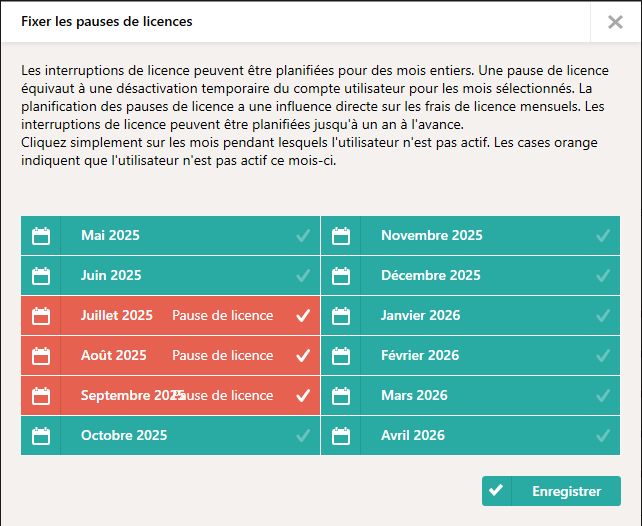The height and width of the screenshot is (526, 642).
Task: Toggle the faded checkmark for Janvier 2026
Action: tap(603, 316)
